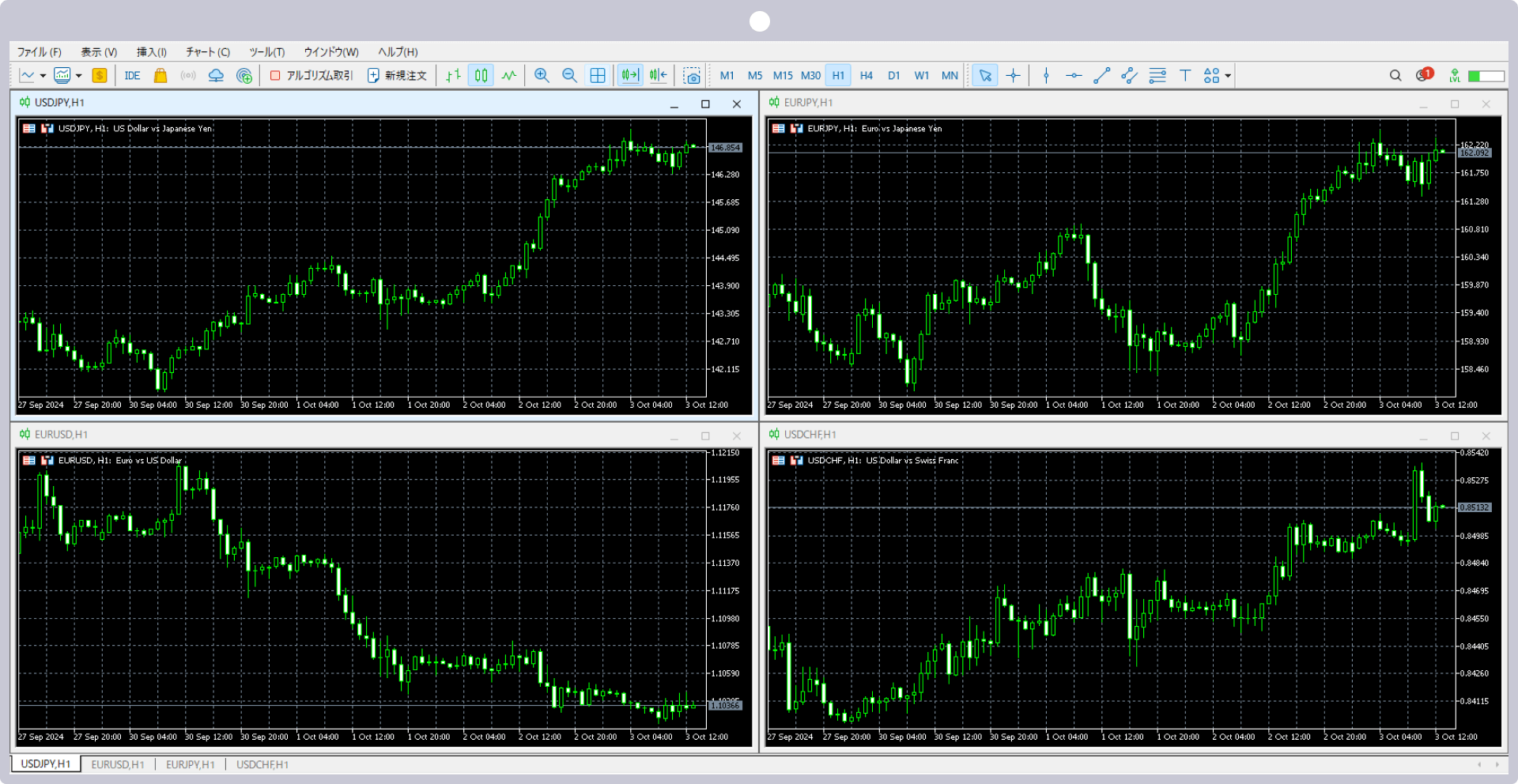
Task: Zoom in on the chart
Action: [x=542, y=76]
